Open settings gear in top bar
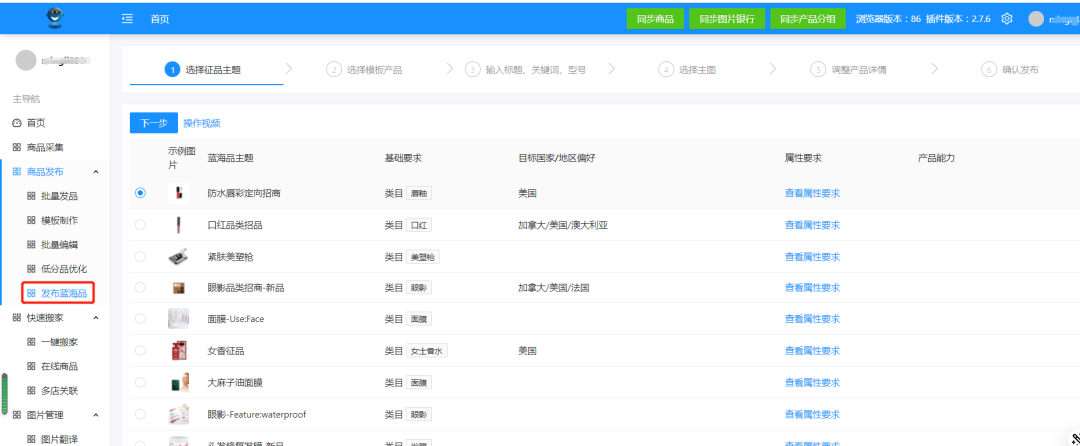Viewport: 1080px width, 446px height. 1006,19
